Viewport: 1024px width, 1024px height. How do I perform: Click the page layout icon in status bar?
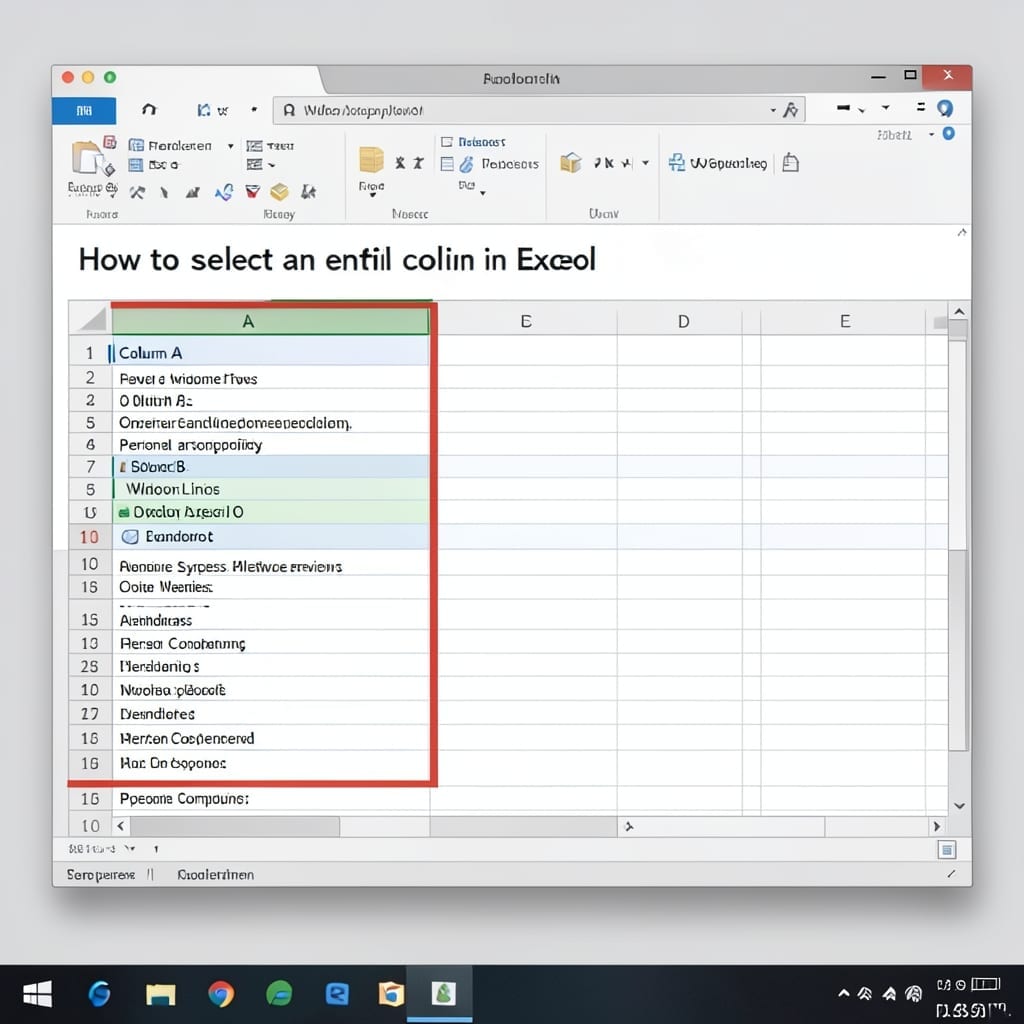[946, 850]
